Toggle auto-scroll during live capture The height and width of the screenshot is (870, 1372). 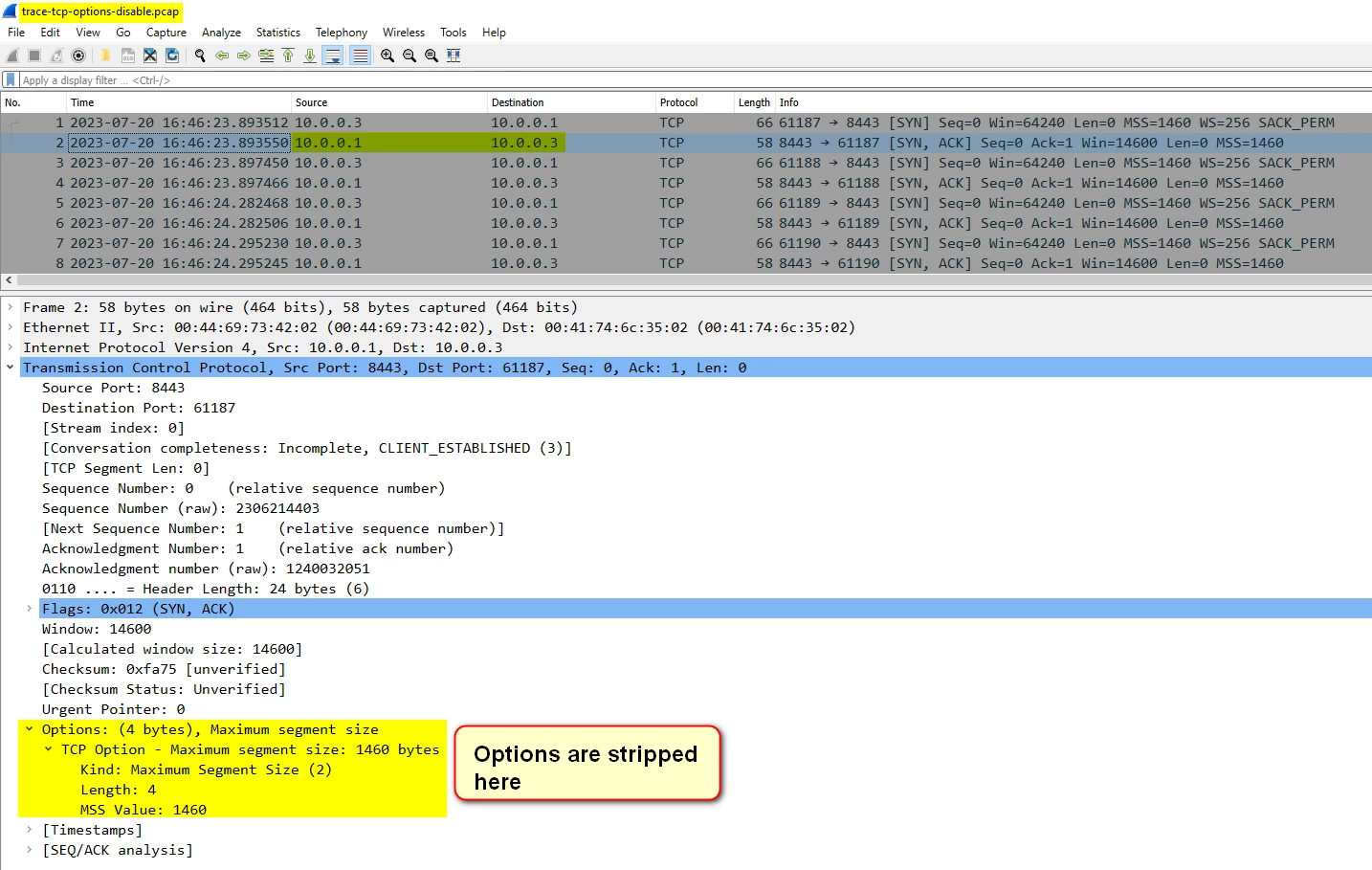pyautogui.click(x=333, y=56)
